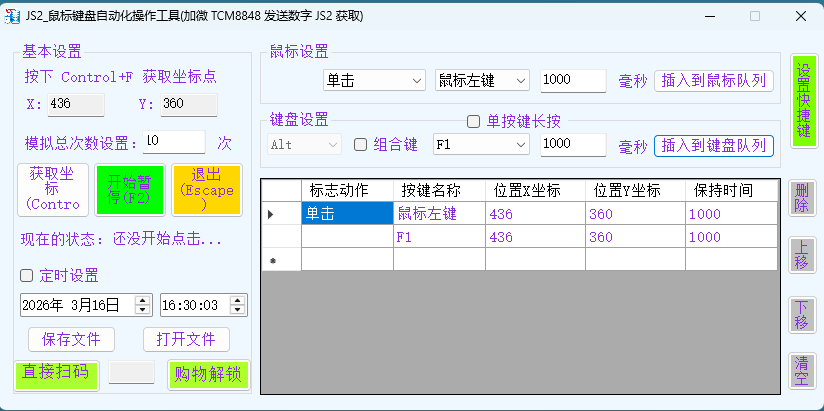The width and height of the screenshot is (824, 411).
Task: Click the blank button between 直接扫码 and 购物解锁
Action: (131, 372)
